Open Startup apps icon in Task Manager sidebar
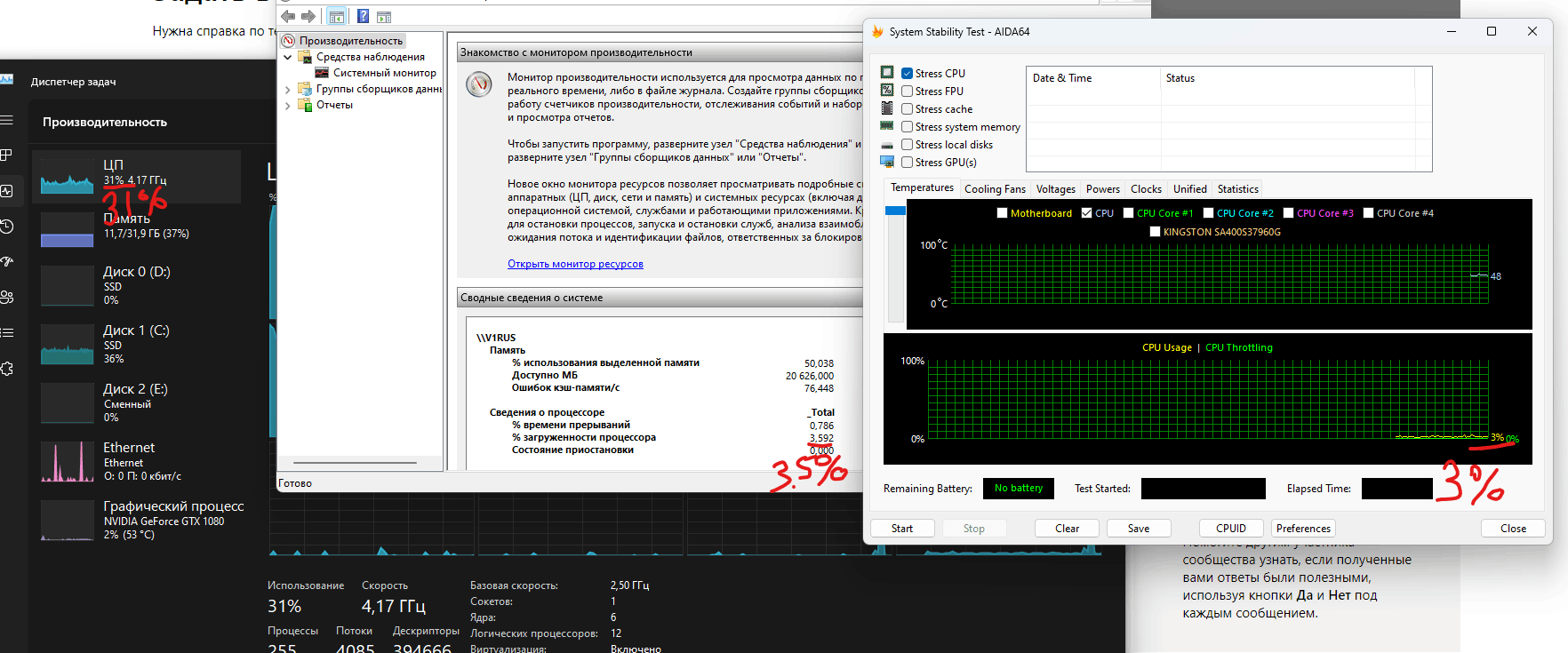 tap(7, 261)
